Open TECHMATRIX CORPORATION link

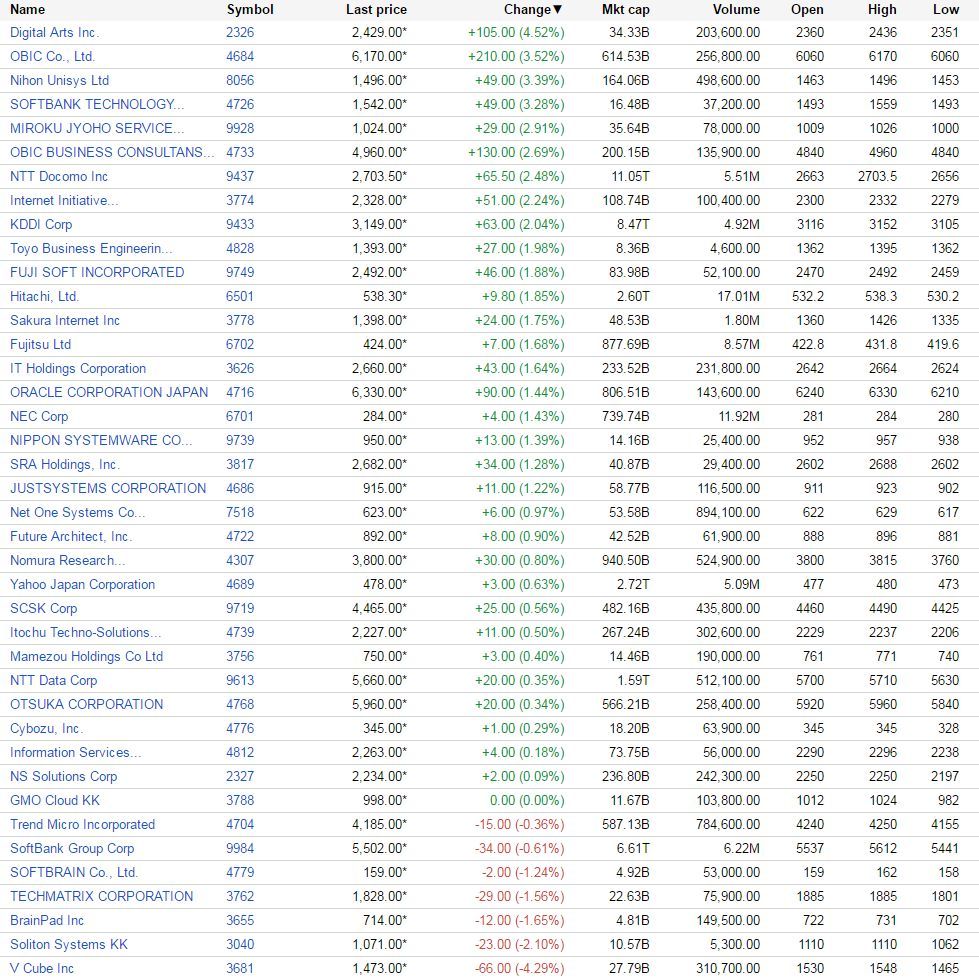coord(102,896)
